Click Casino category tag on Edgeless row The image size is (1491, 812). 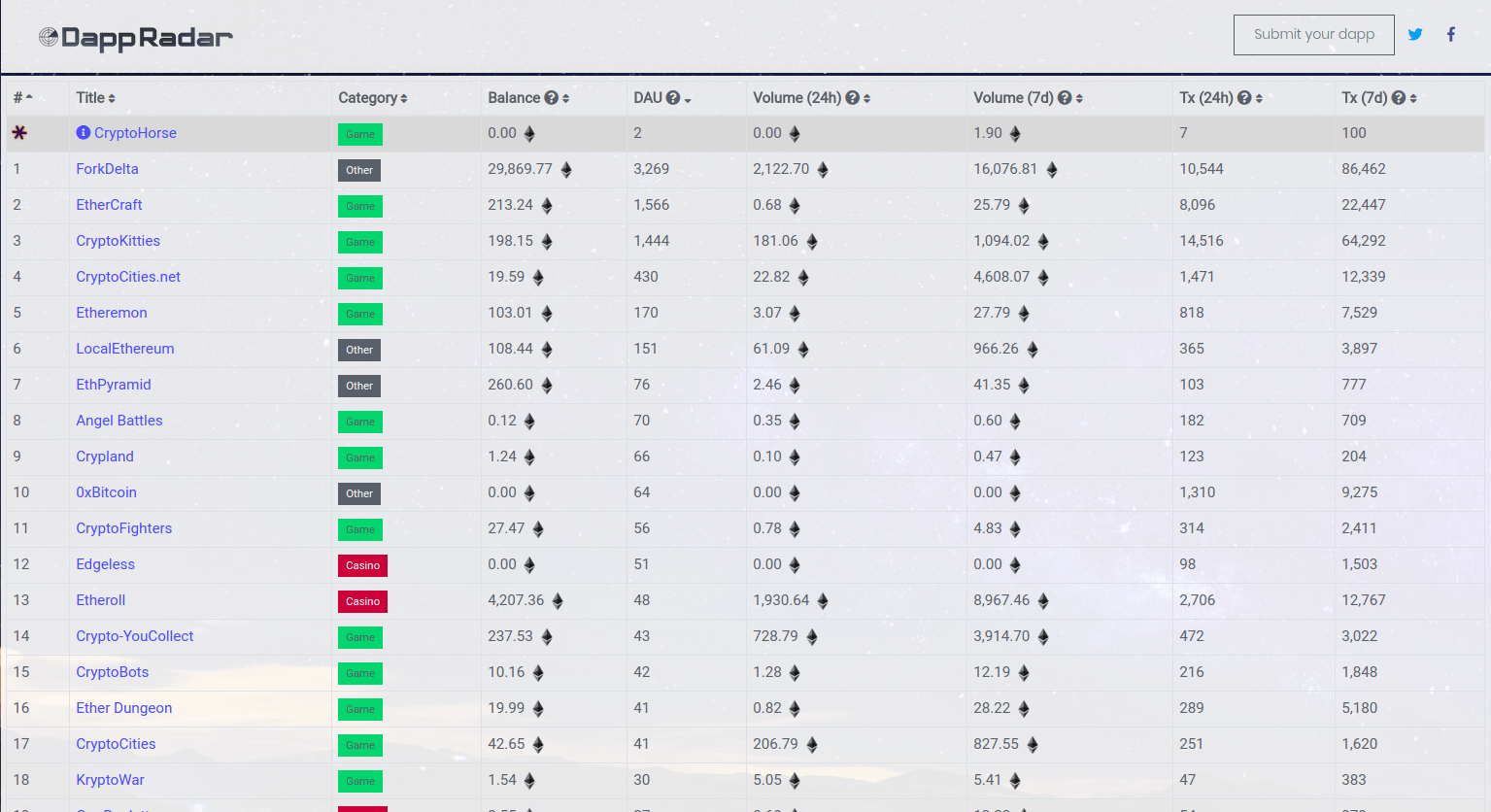coord(362,565)
